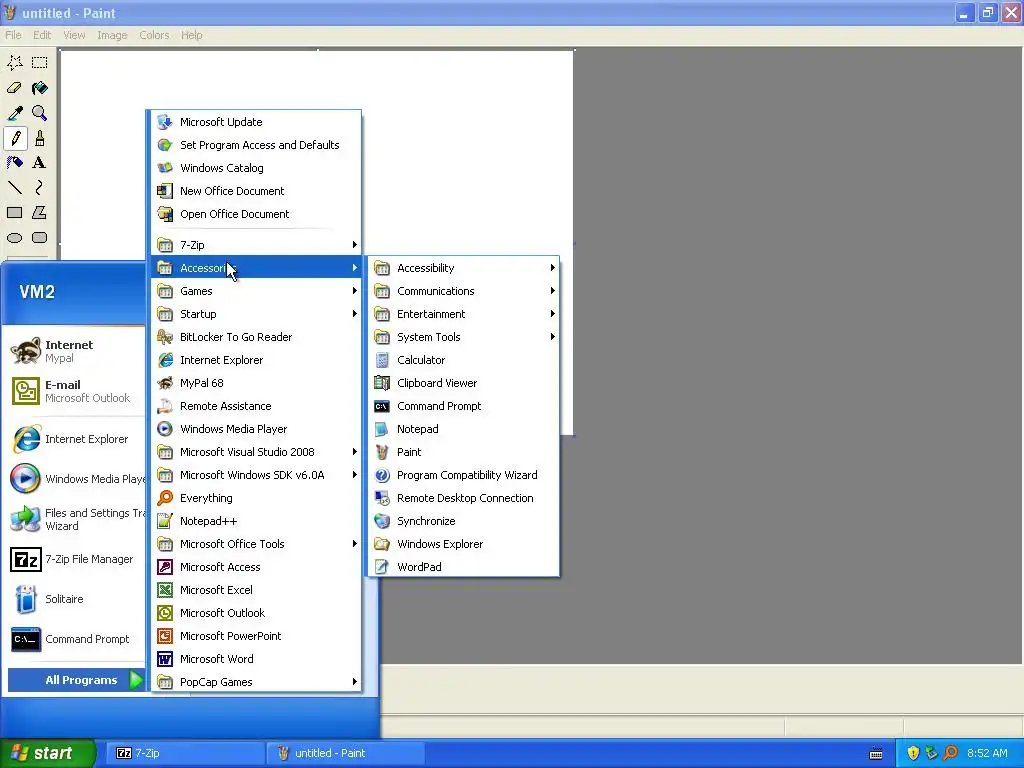Select the Rectangle shape tool
Screen dimensions: 1024x768
[x=15, y=213]
